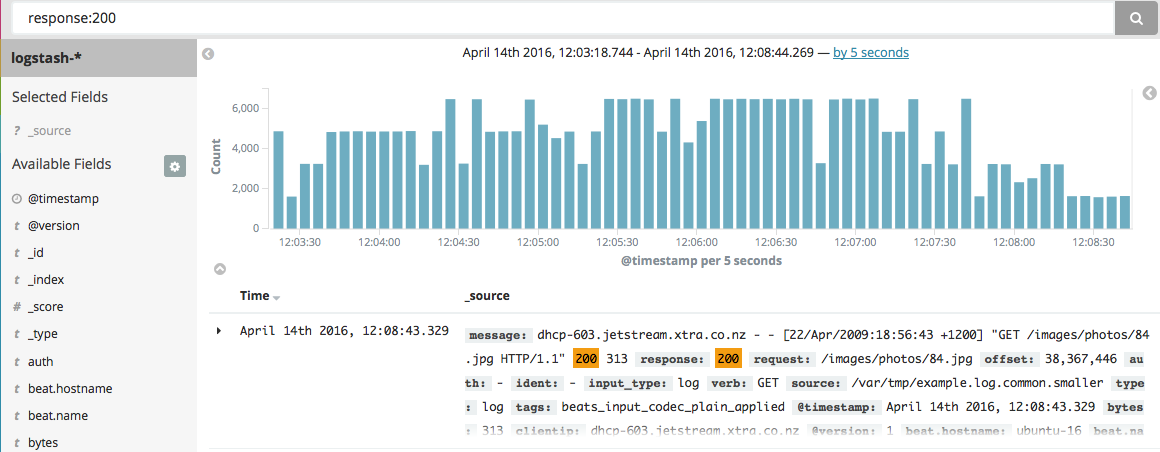Select the _index field
1160x452 pixels.
(x=46, y=280)
